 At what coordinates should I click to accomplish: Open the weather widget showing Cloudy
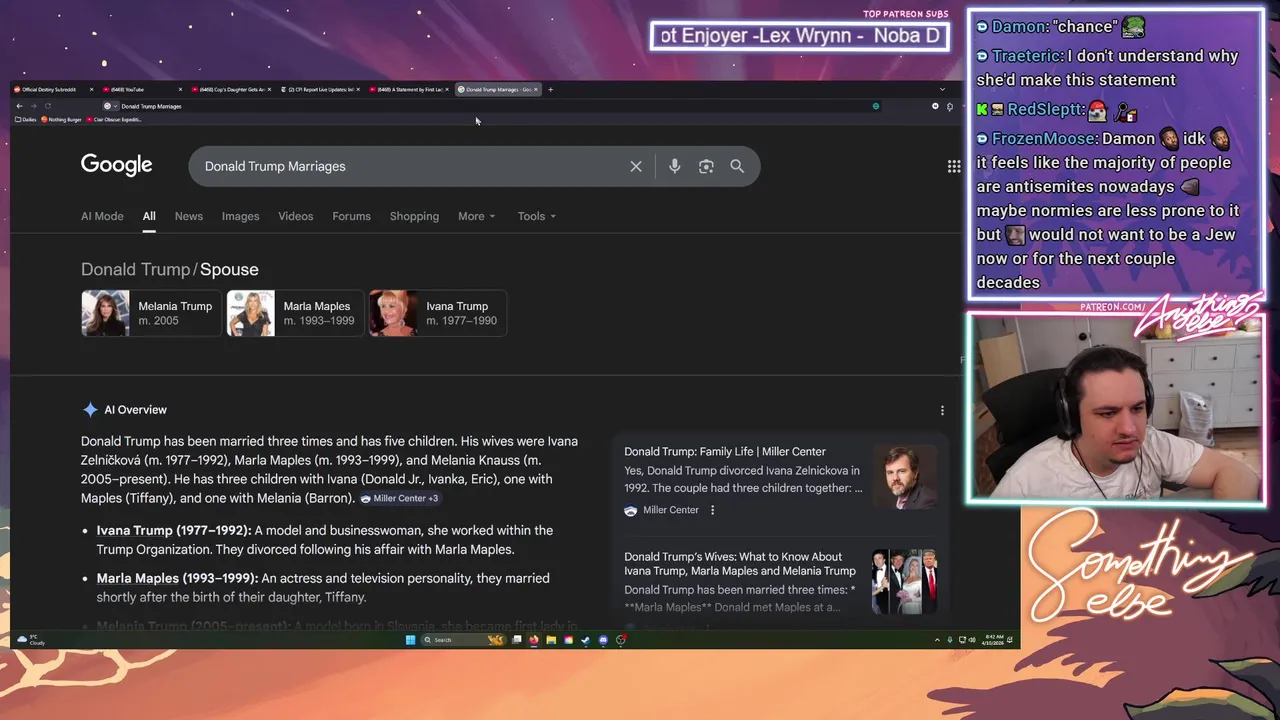[x=31, y=640]
